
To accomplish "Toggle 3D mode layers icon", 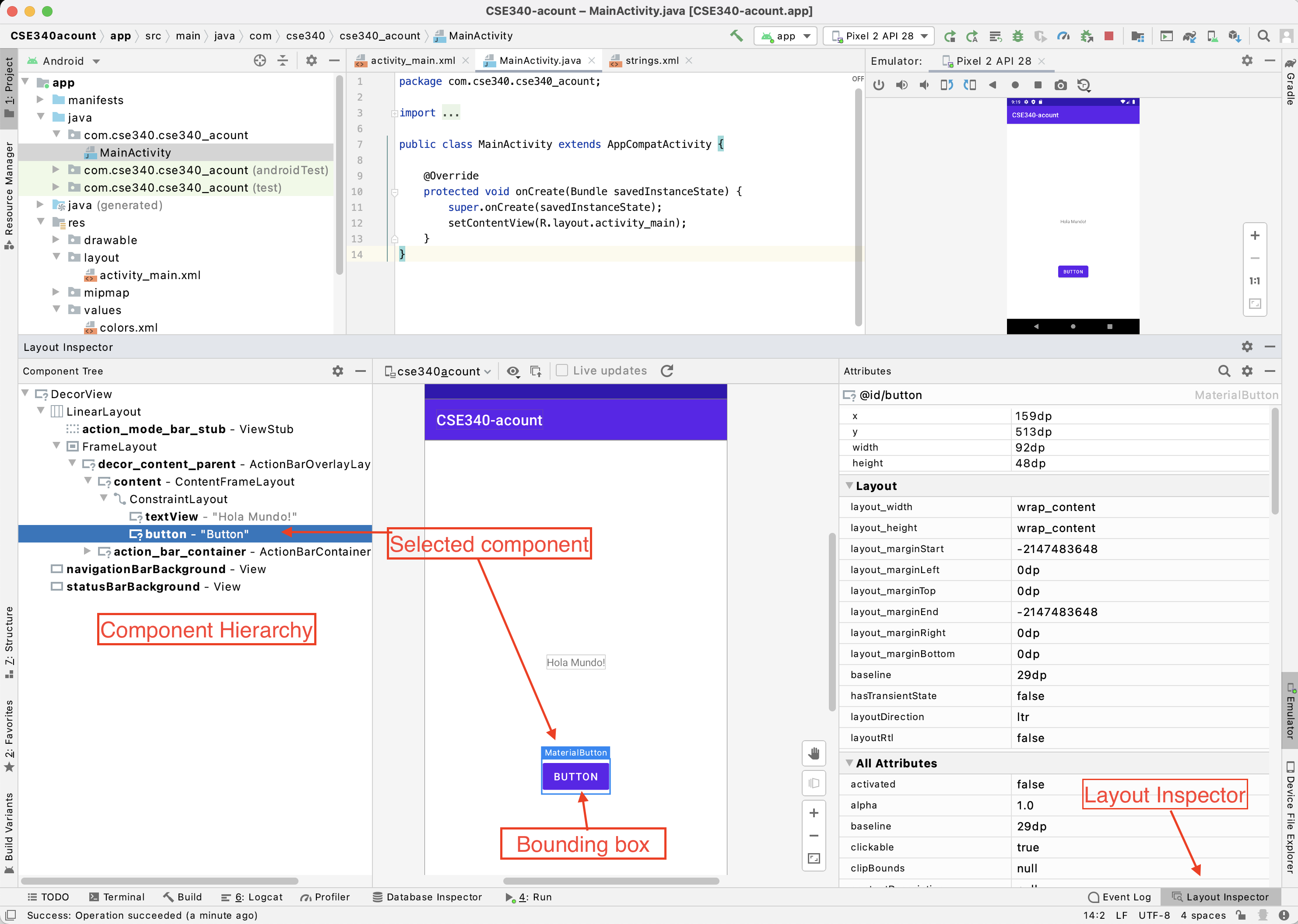I will [814, 783].
